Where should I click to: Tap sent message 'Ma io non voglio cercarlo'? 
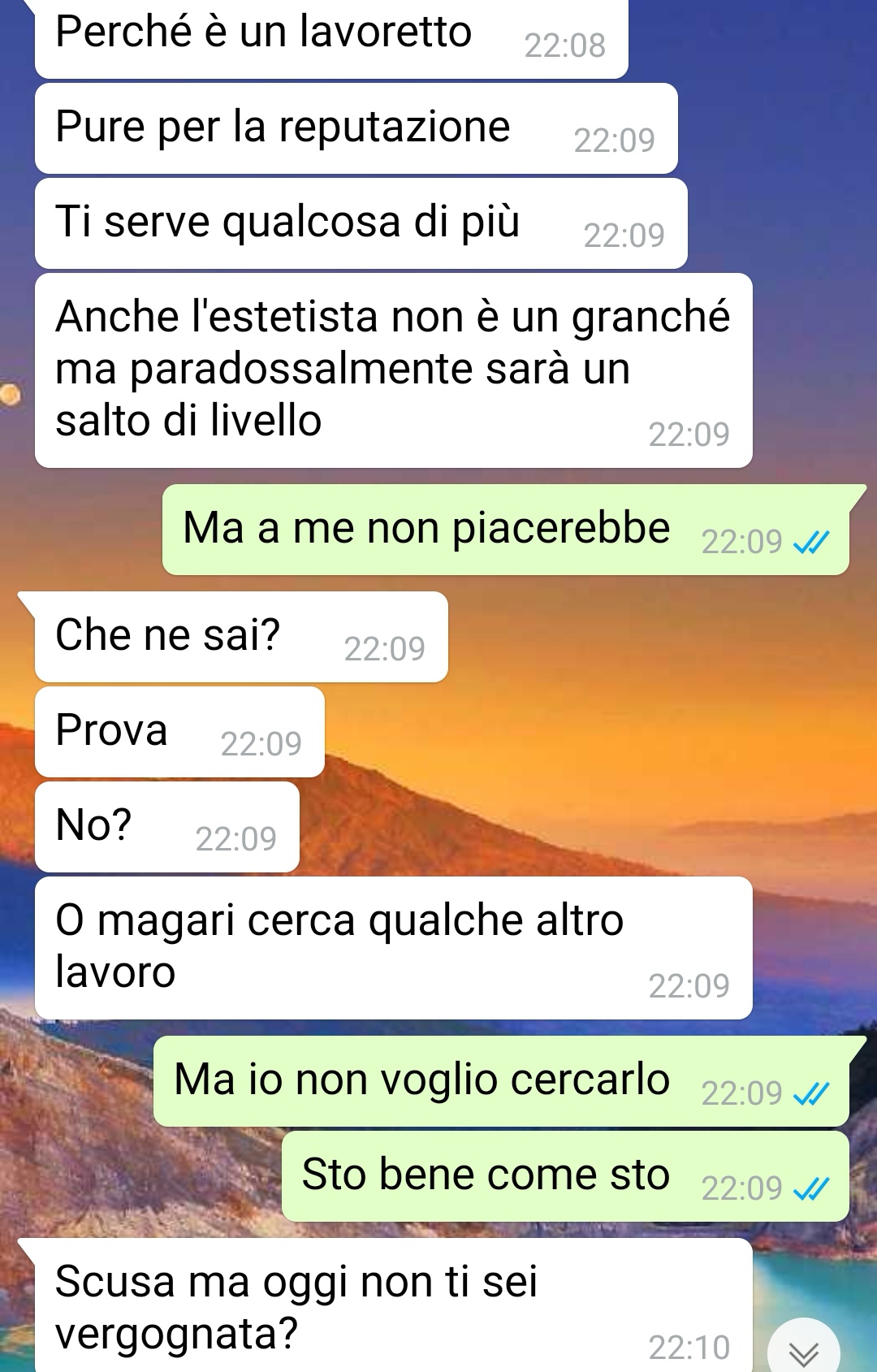(x=501, y=1081)
